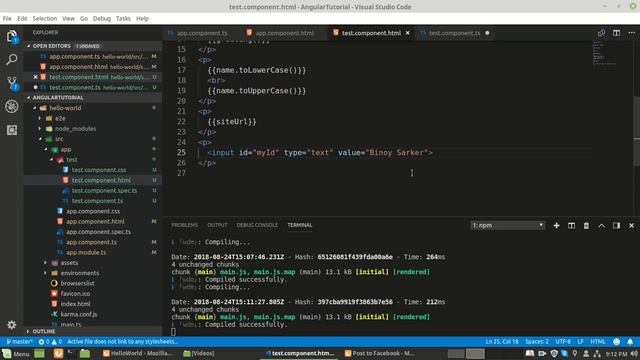Show the Problems panel tab
This screenshot has height=360, width=640.
[184, 225]
